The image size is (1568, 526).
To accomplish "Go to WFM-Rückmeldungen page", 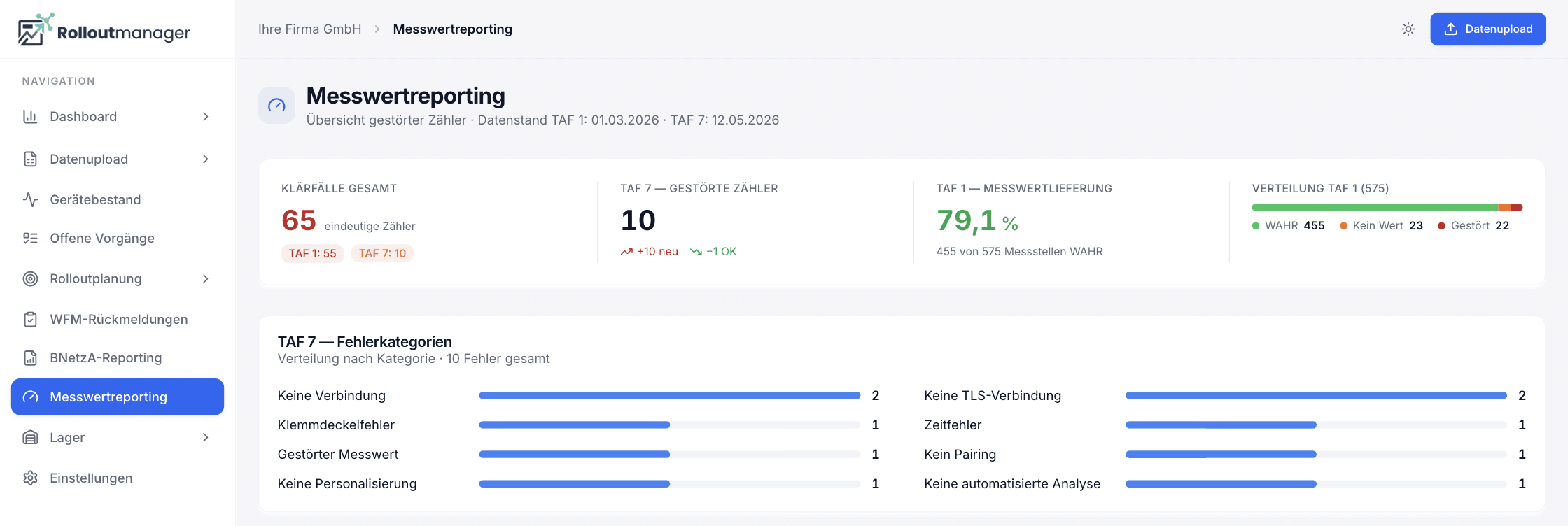I will [118, 320].
